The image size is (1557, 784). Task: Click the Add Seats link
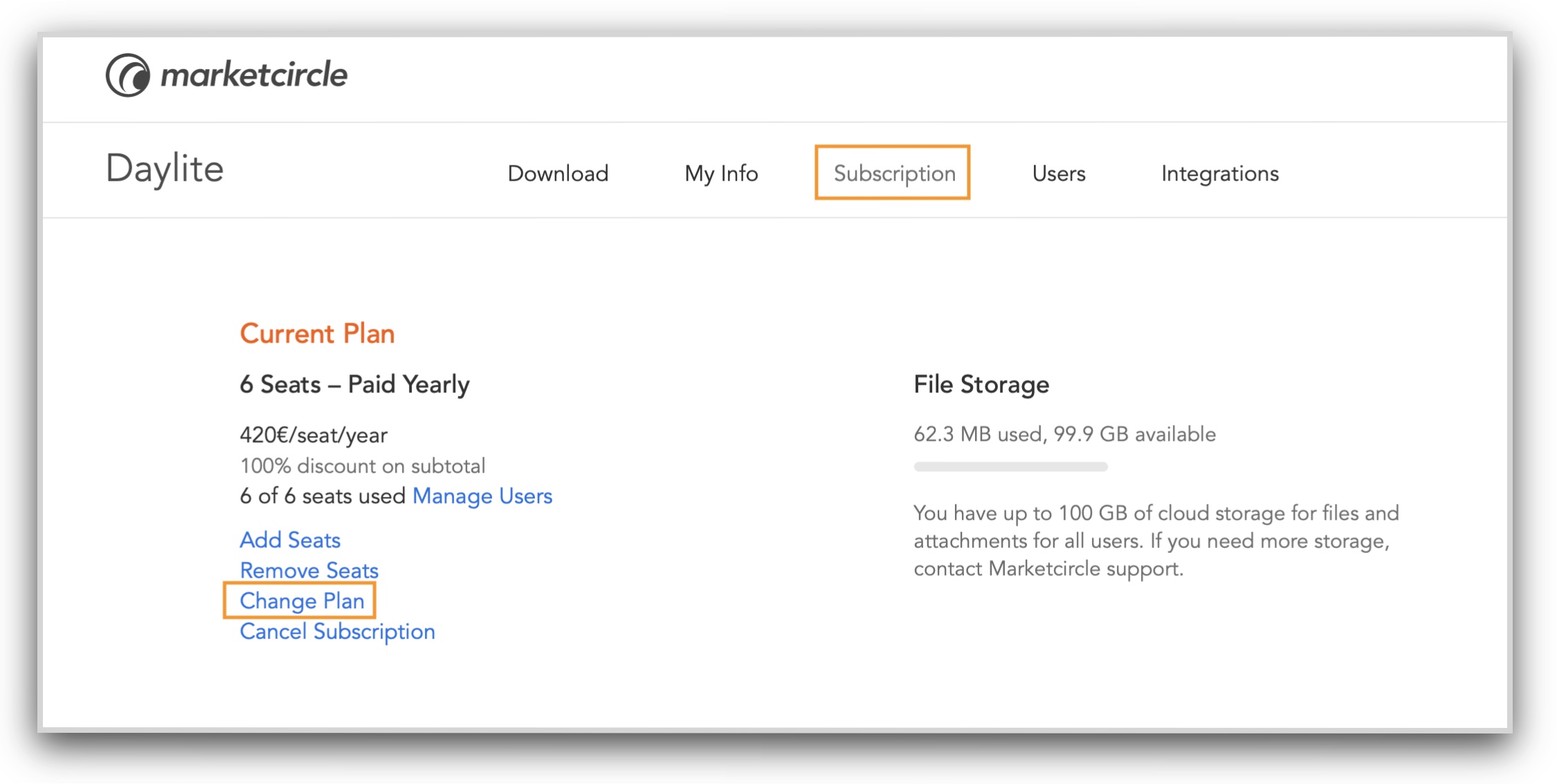(x=290, y=540)
